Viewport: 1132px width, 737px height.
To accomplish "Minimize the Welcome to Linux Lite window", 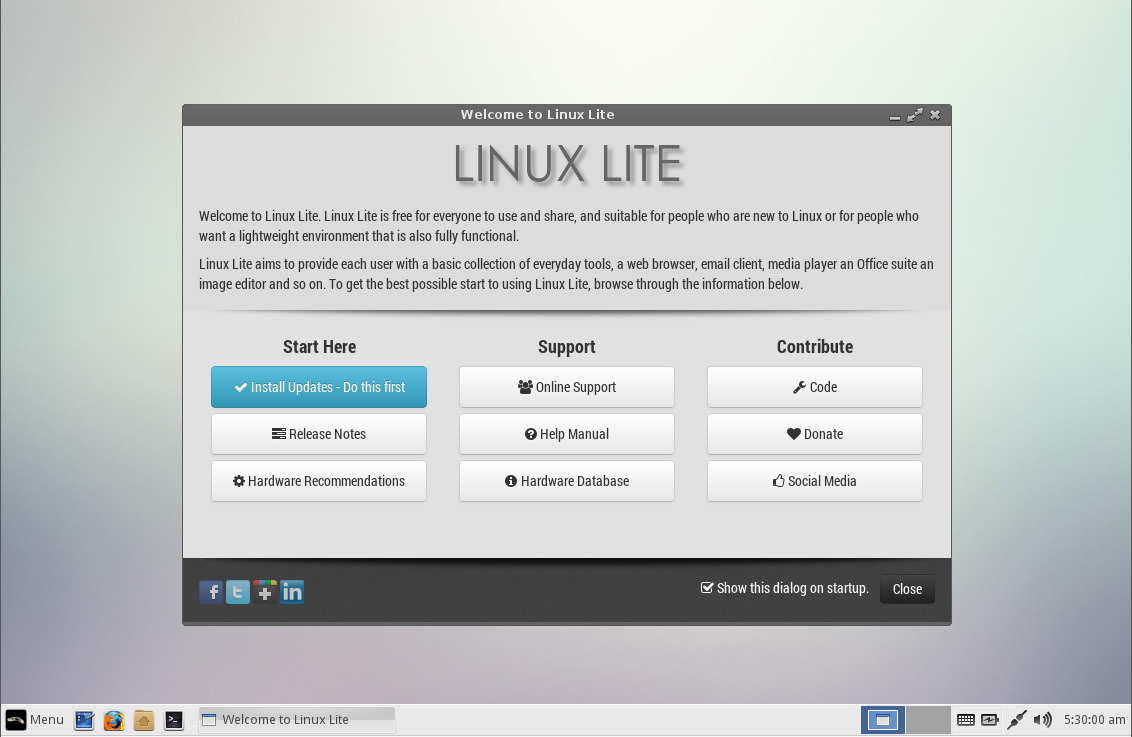I will [894, 116].
